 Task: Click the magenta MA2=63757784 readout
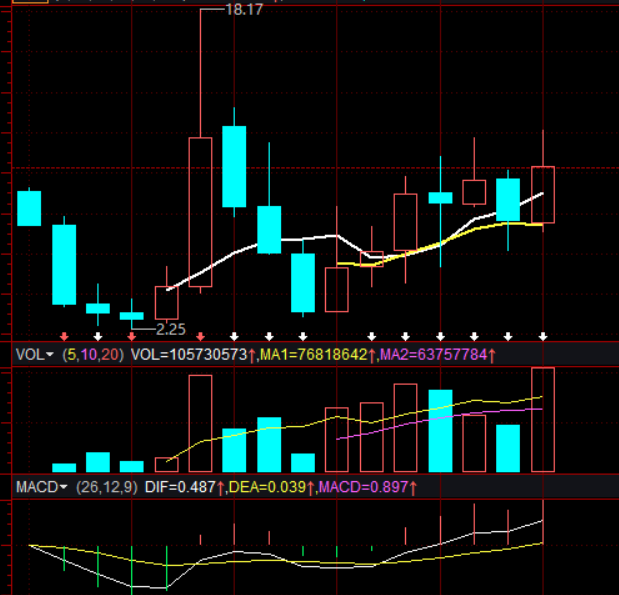coord(435,354)
